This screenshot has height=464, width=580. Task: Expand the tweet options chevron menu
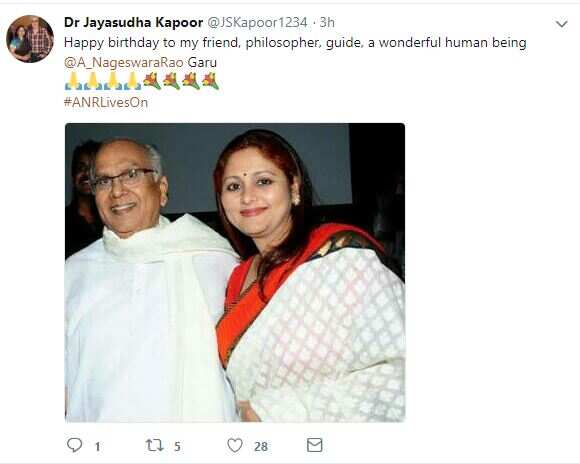[562, 24]
